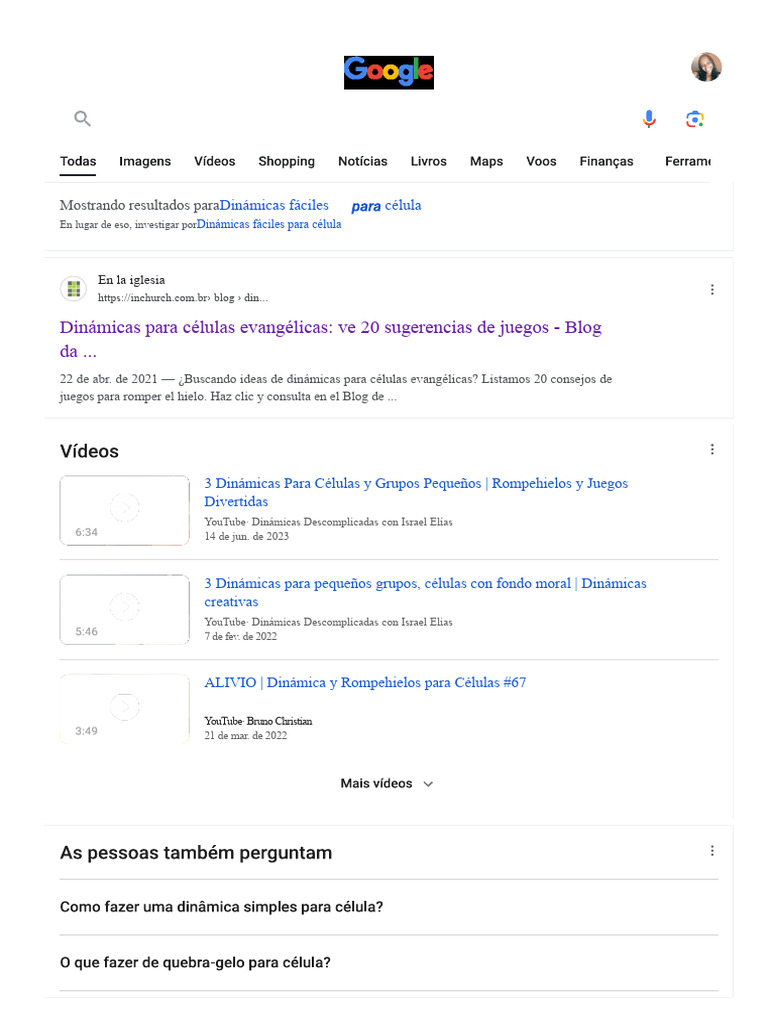
Task: Click the Google logo
Action: [x=389, y=72]
